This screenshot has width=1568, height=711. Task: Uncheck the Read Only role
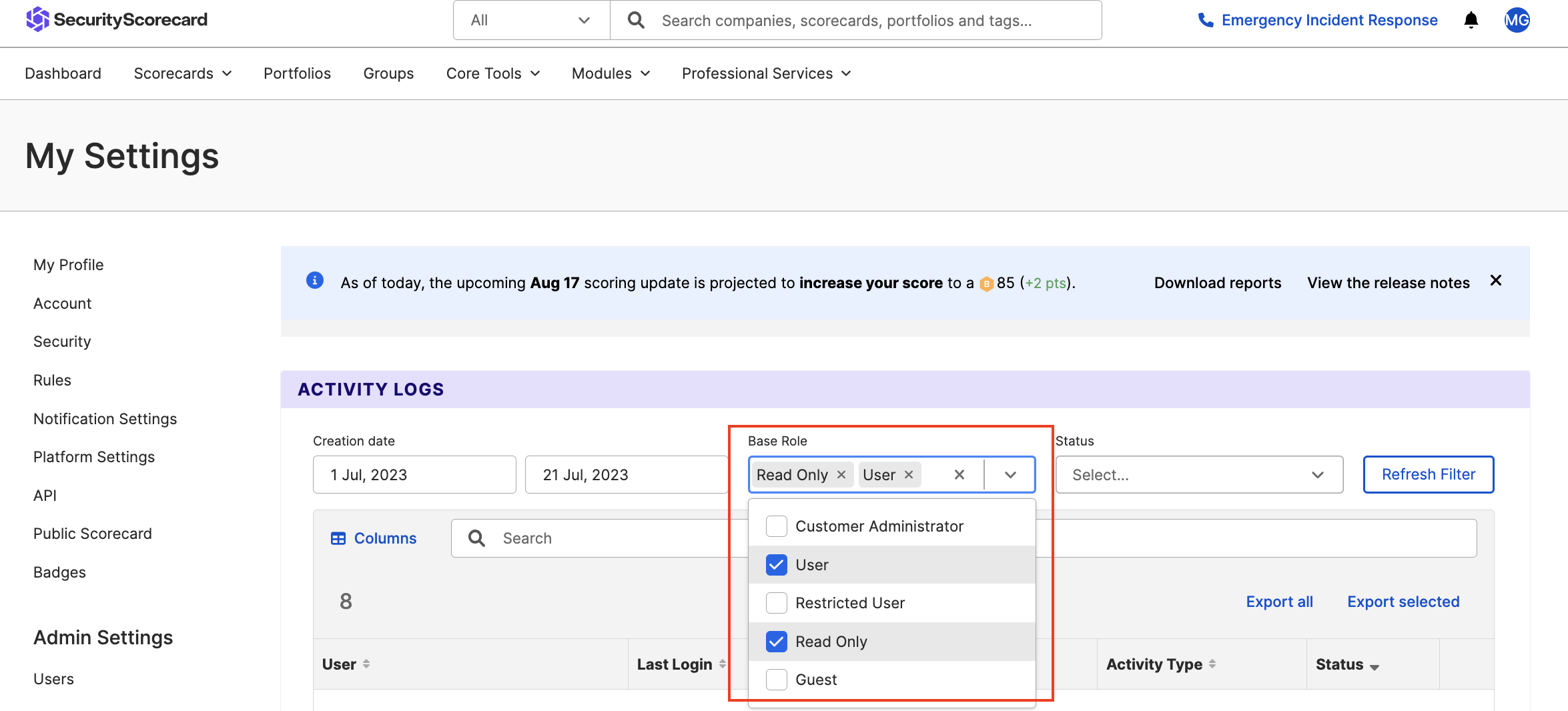click(x=776, y=641)
